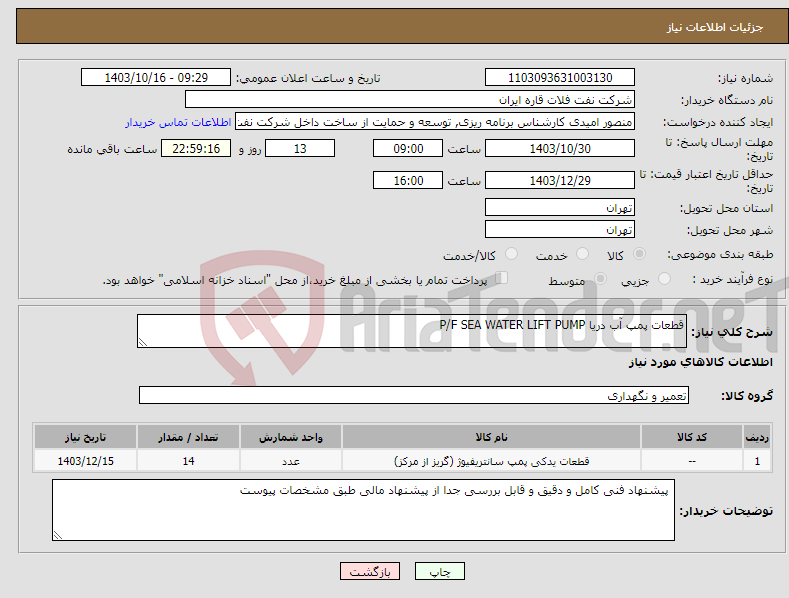This screenshot has height=598, width=789.
Task: Toggle the اسناد خزانه اسلامی payment checkbox
Action: tap(502, 278)
